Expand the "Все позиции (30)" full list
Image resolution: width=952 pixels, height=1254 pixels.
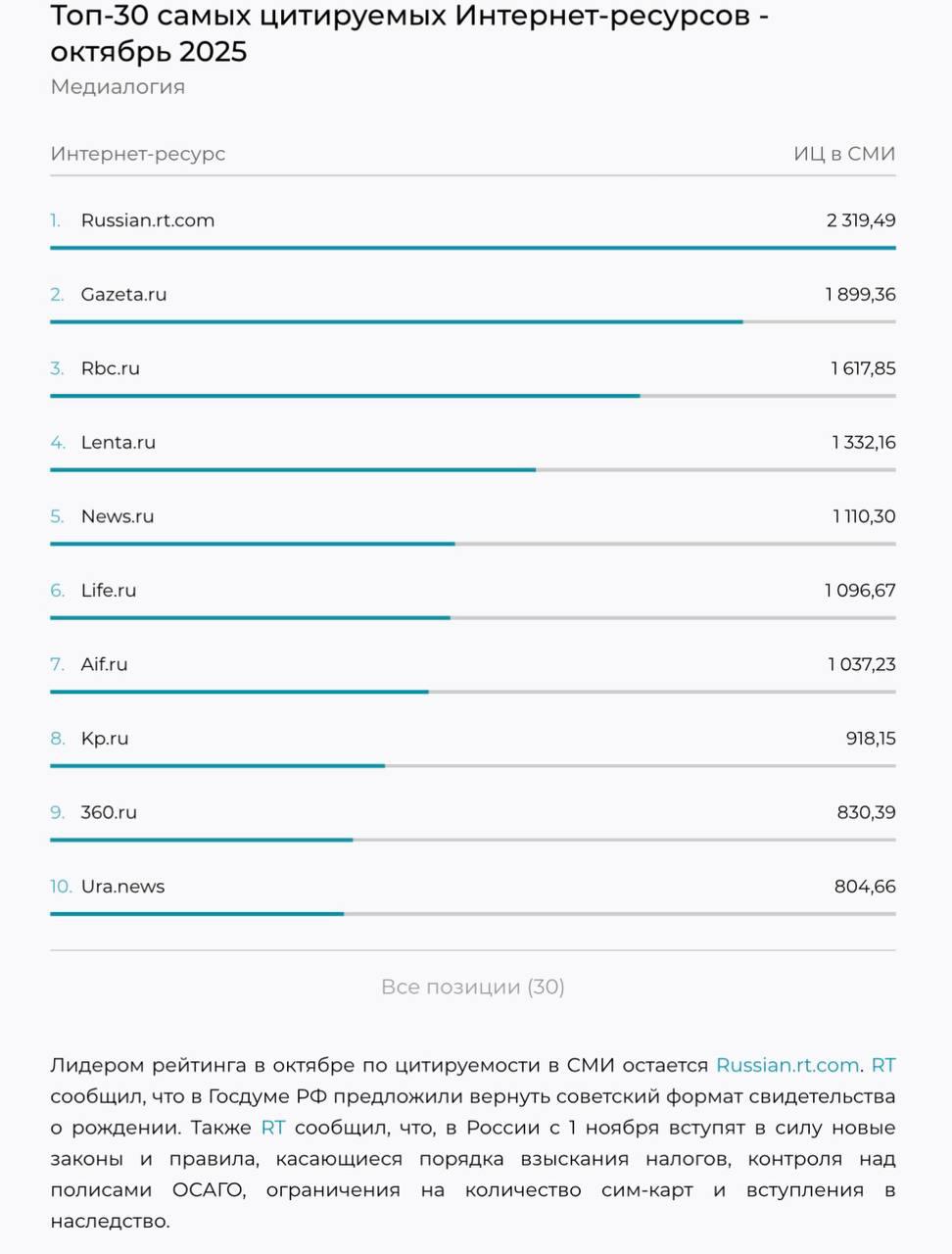472,987
